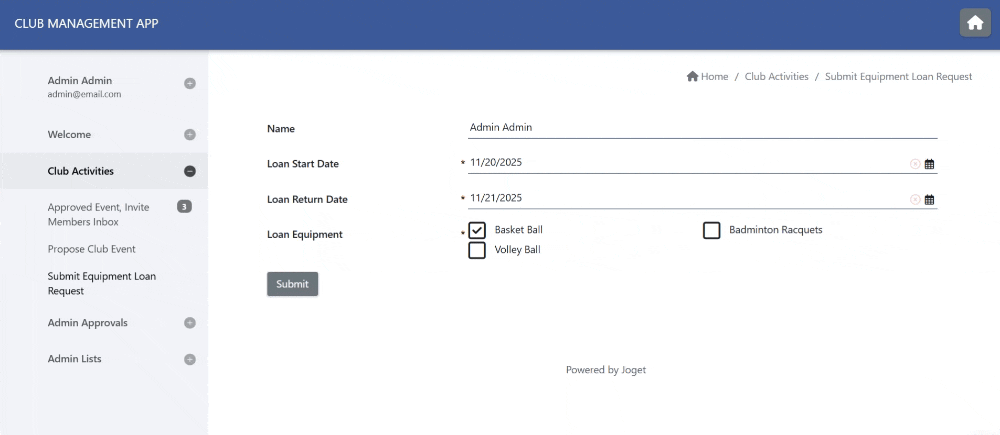Expand the Admin Approvals section
1000x435 pixels.
coord(190,323)
